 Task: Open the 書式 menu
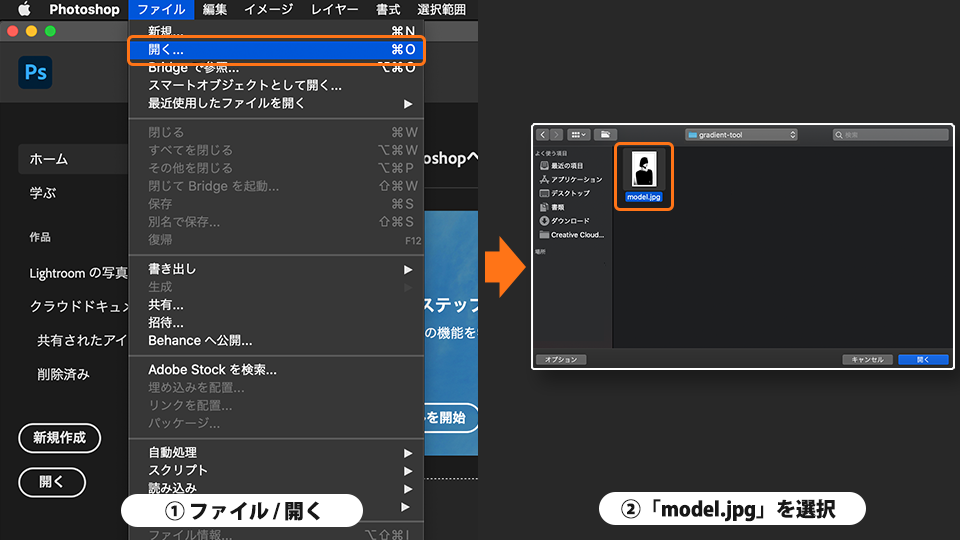click(x=388, y=9)
